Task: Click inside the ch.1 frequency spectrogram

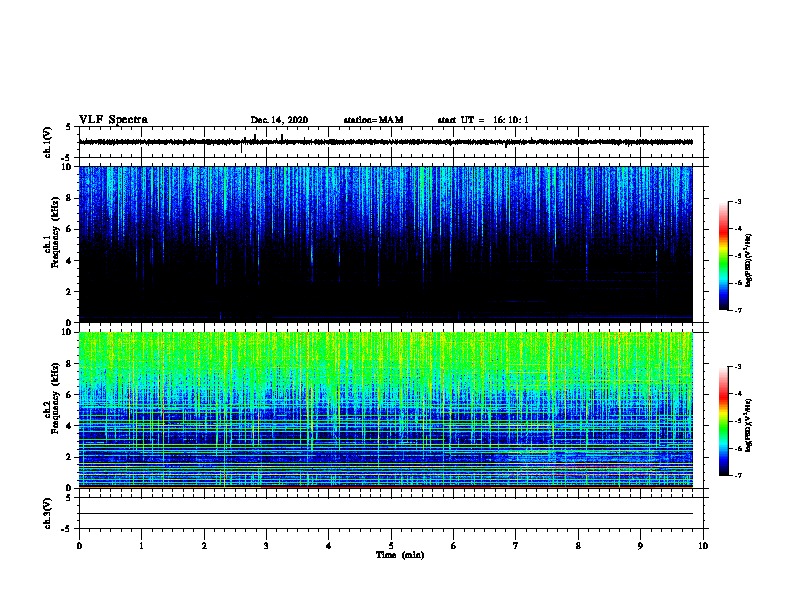Action: pyautogui.click(x=385, y=244)
